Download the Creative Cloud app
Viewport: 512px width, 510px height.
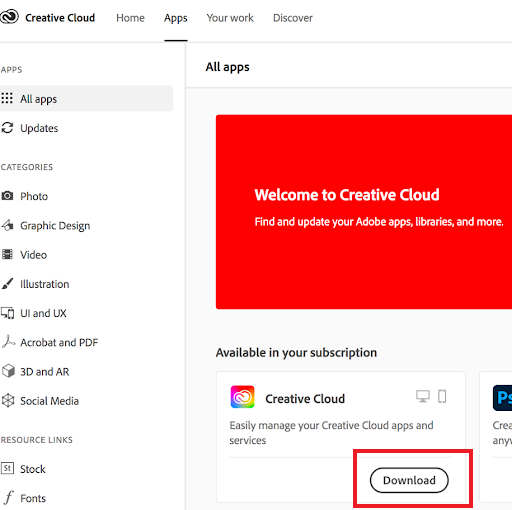(x=409, y=480)
